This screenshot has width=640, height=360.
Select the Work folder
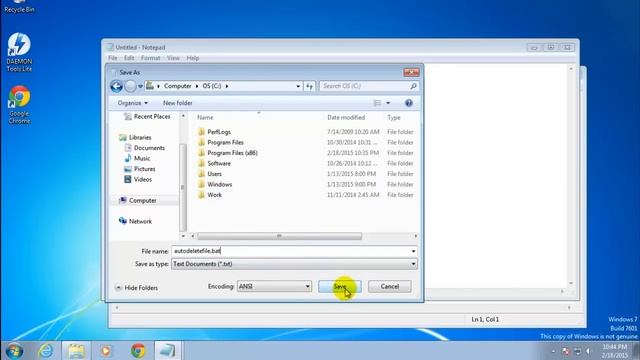click(x=210, y=195)
